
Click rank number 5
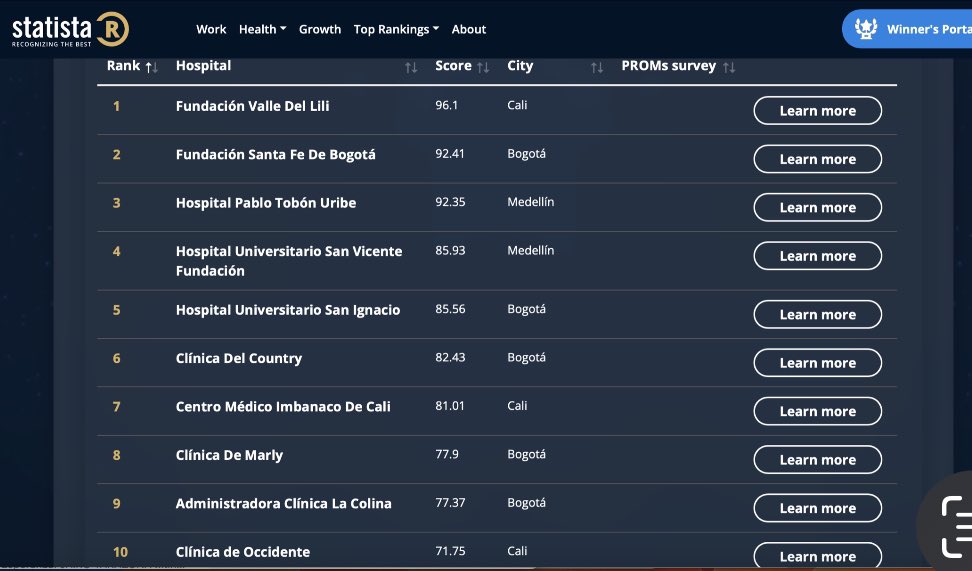116,310
